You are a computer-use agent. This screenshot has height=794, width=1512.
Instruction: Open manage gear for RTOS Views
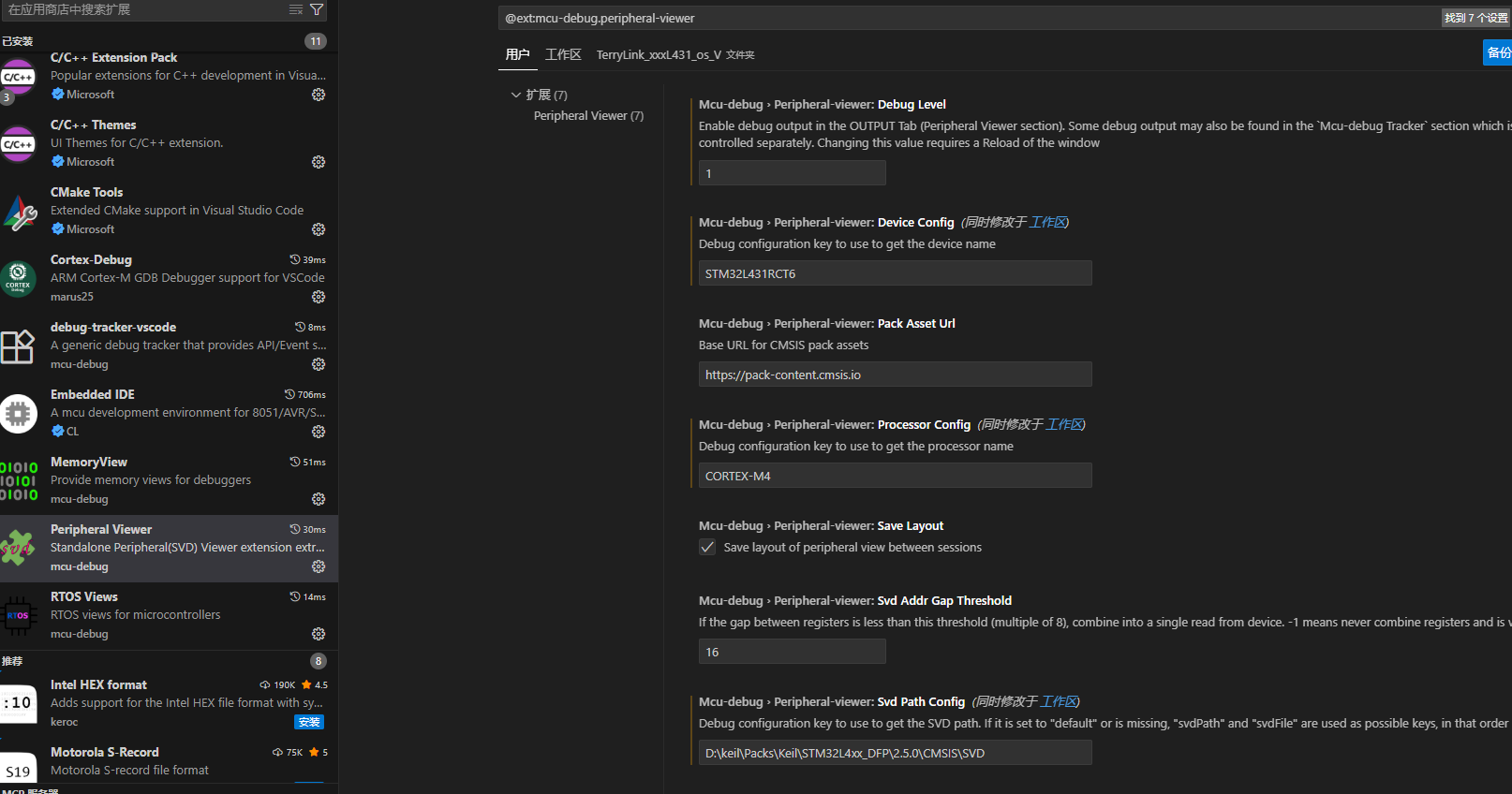[x=319, y=634]
